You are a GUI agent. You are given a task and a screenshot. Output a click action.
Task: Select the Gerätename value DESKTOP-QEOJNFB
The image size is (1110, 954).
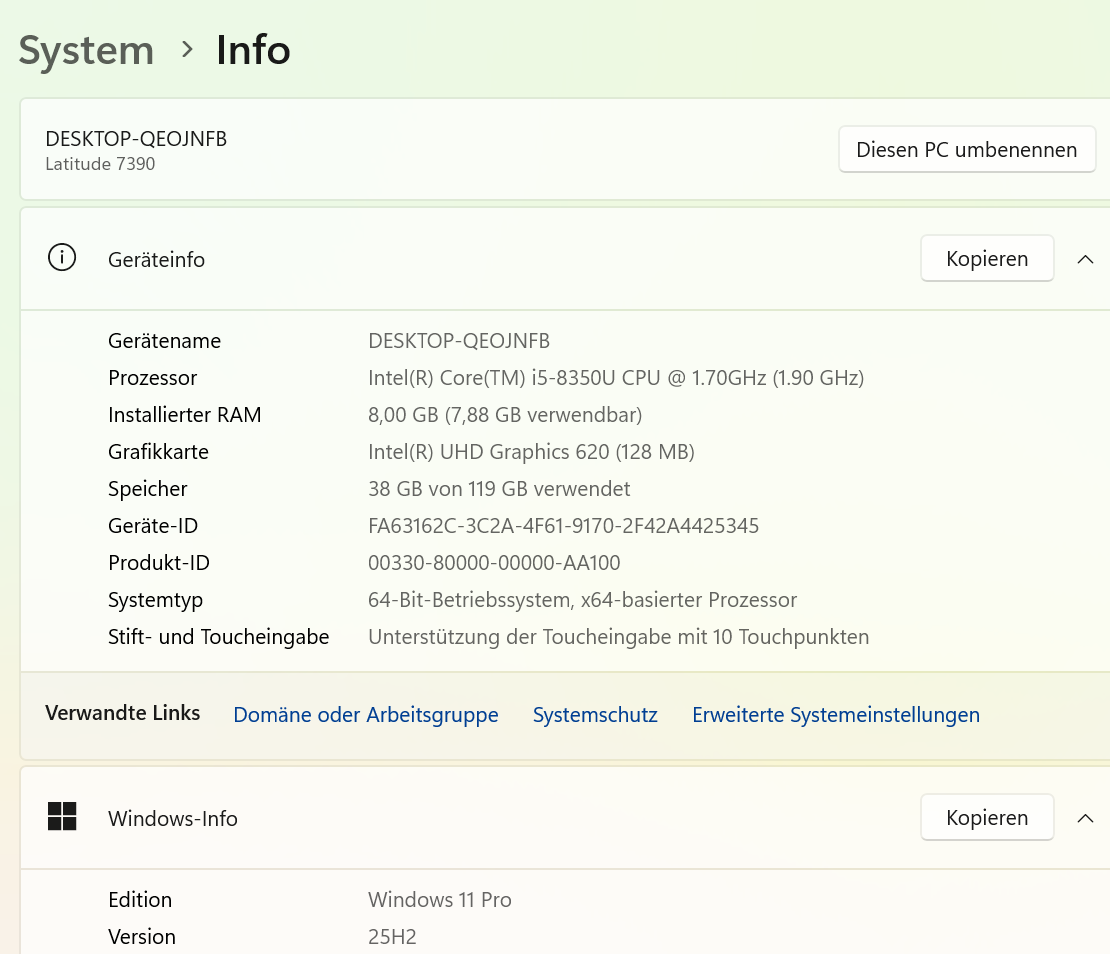pos(459,341)
